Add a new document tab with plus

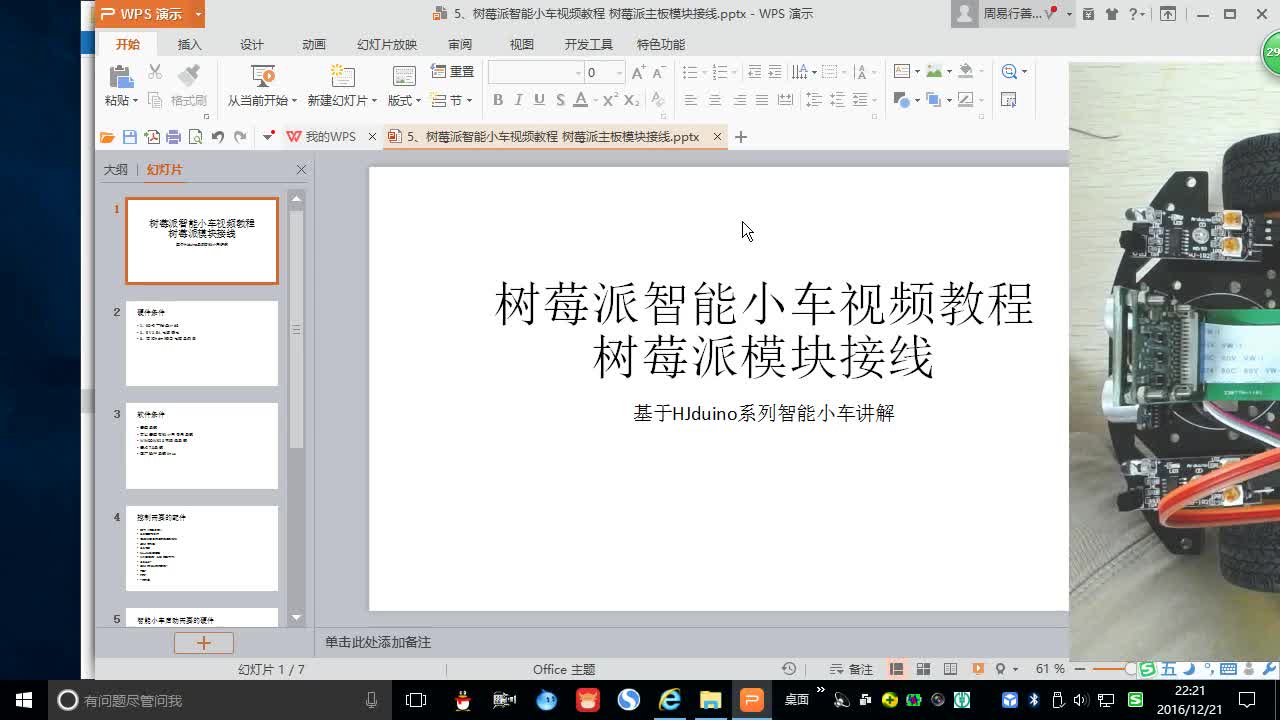click(x=741, y=137)
